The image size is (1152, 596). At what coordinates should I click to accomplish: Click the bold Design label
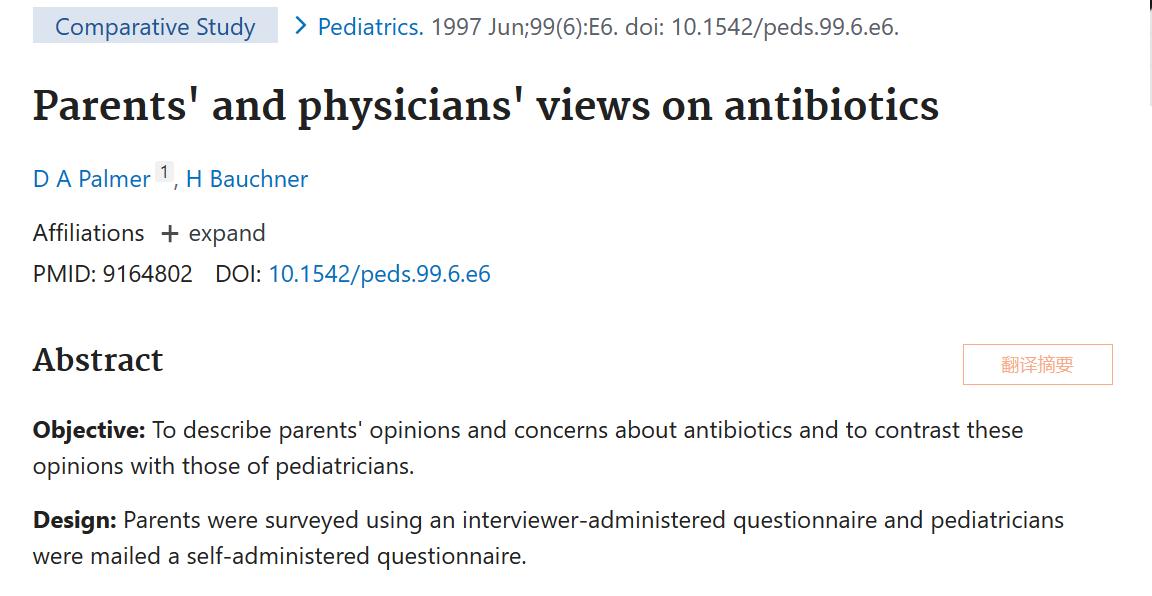[x=75, y=520]
